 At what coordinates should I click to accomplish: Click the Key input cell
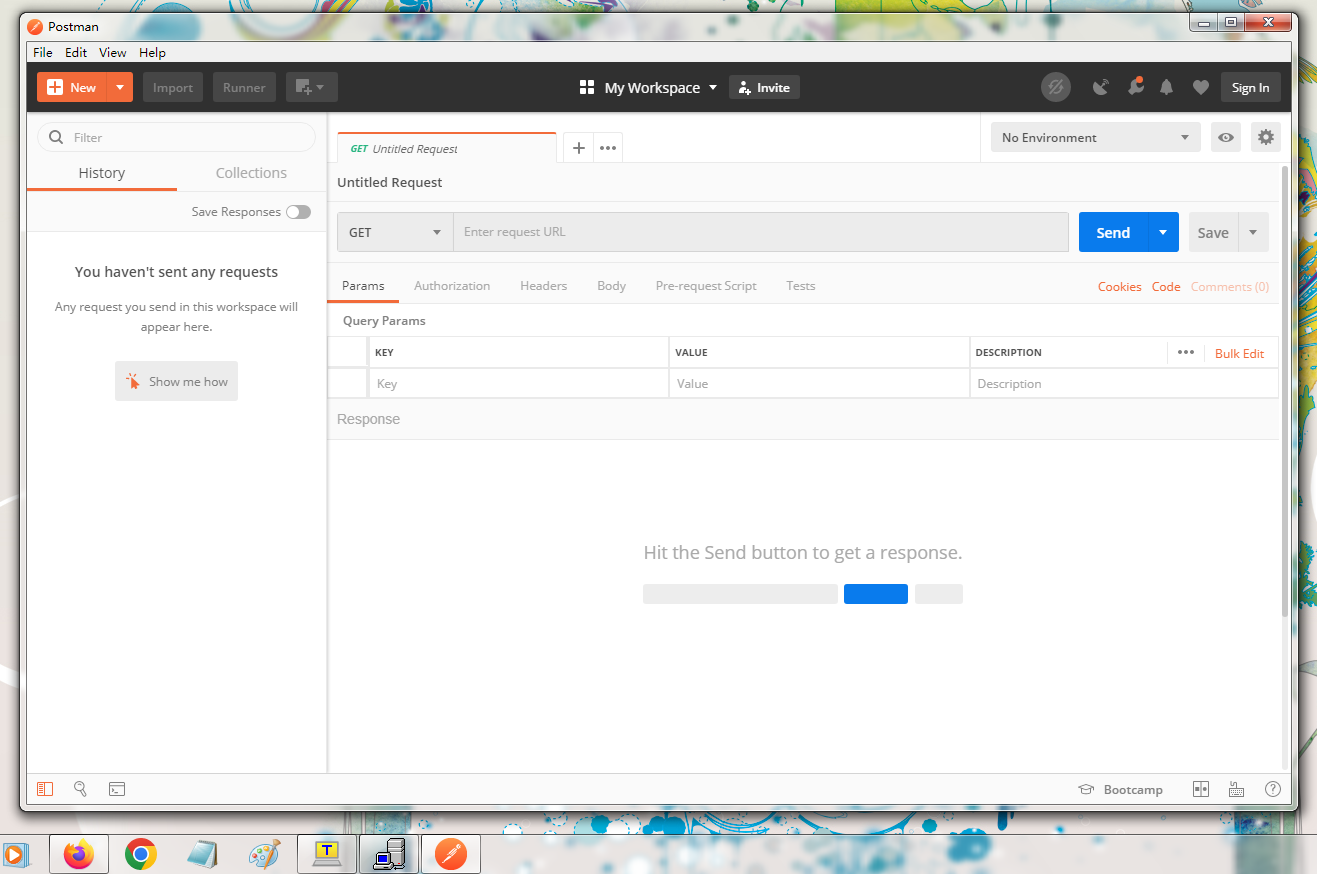click(518, 384)
